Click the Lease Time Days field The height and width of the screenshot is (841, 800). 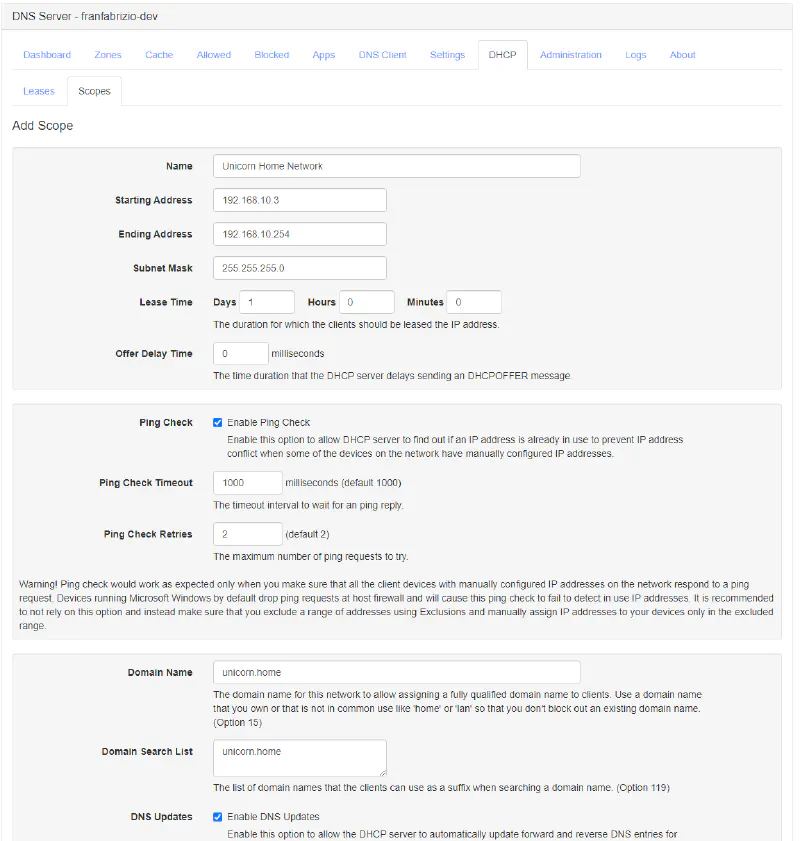(x=267, y=302)
